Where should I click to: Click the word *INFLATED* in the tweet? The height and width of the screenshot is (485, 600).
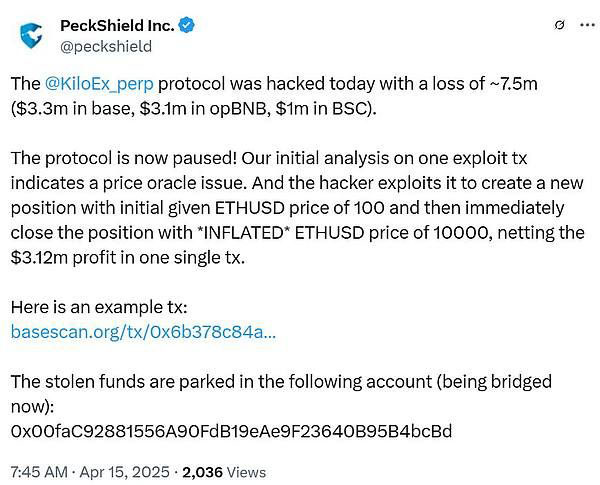point(241,233)
